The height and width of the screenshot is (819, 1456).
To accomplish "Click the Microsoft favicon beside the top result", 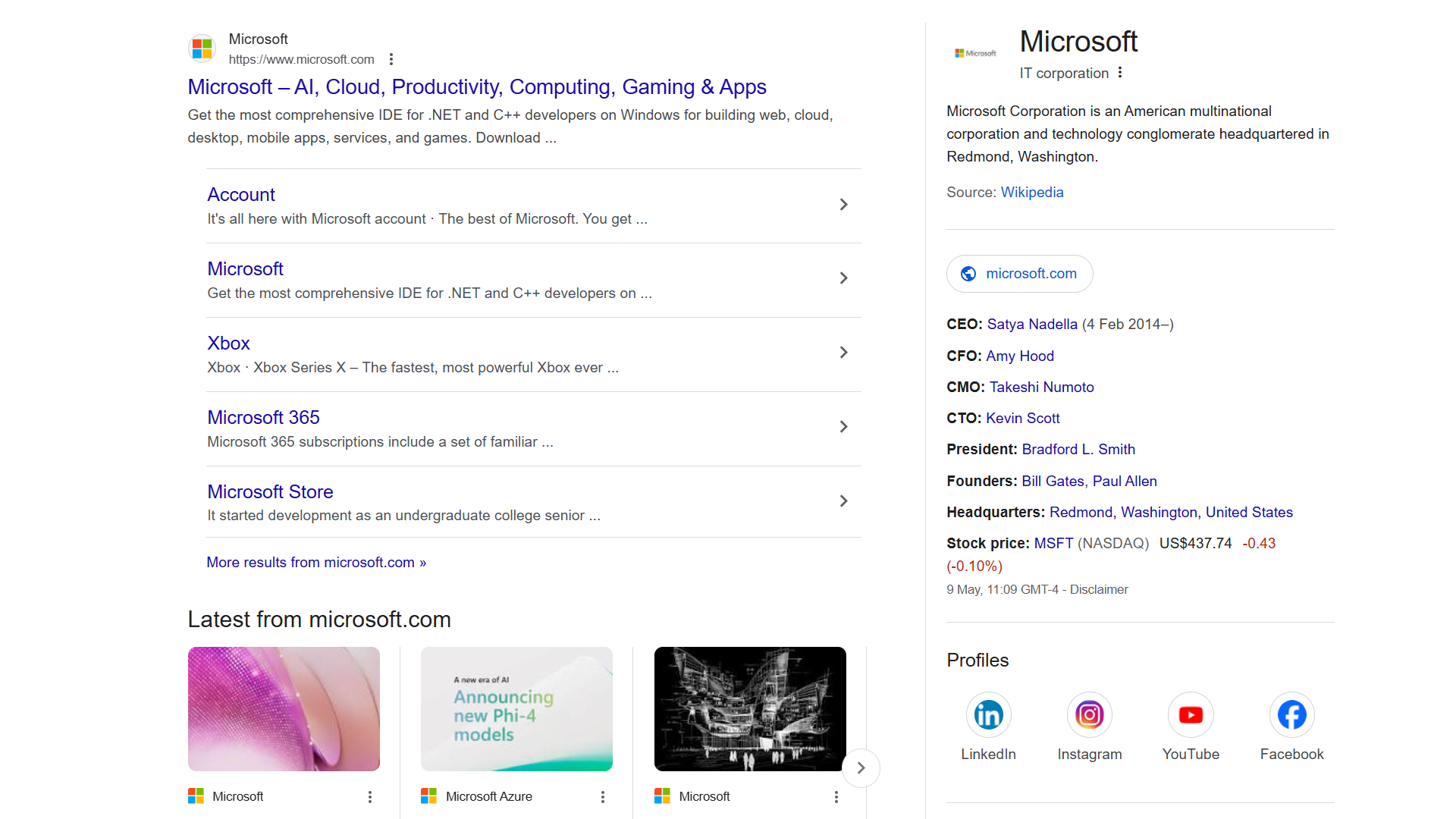I will pos(202,49).
